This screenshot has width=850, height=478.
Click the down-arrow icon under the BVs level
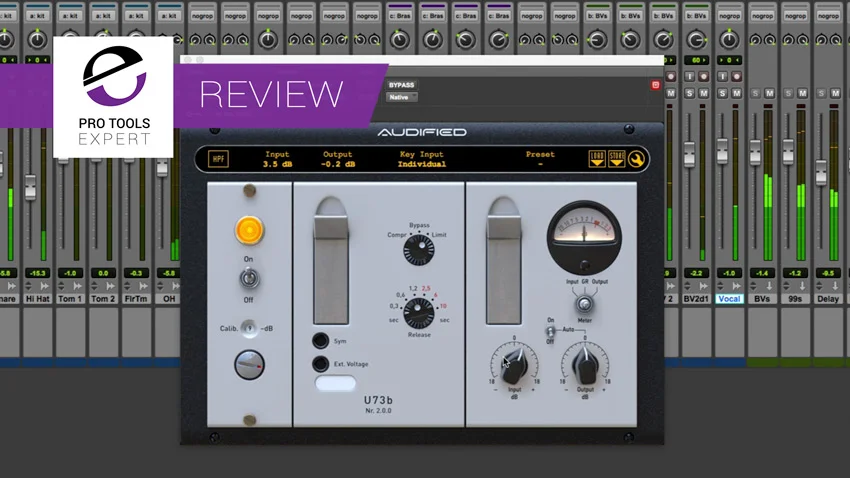[769, 286]
